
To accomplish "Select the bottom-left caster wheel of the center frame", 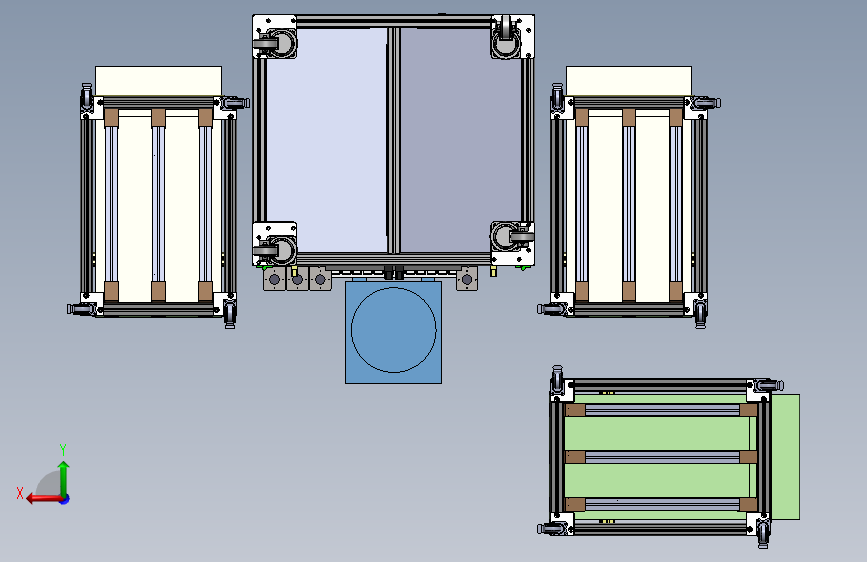I will pyautogui.click(x=275, y=251).
